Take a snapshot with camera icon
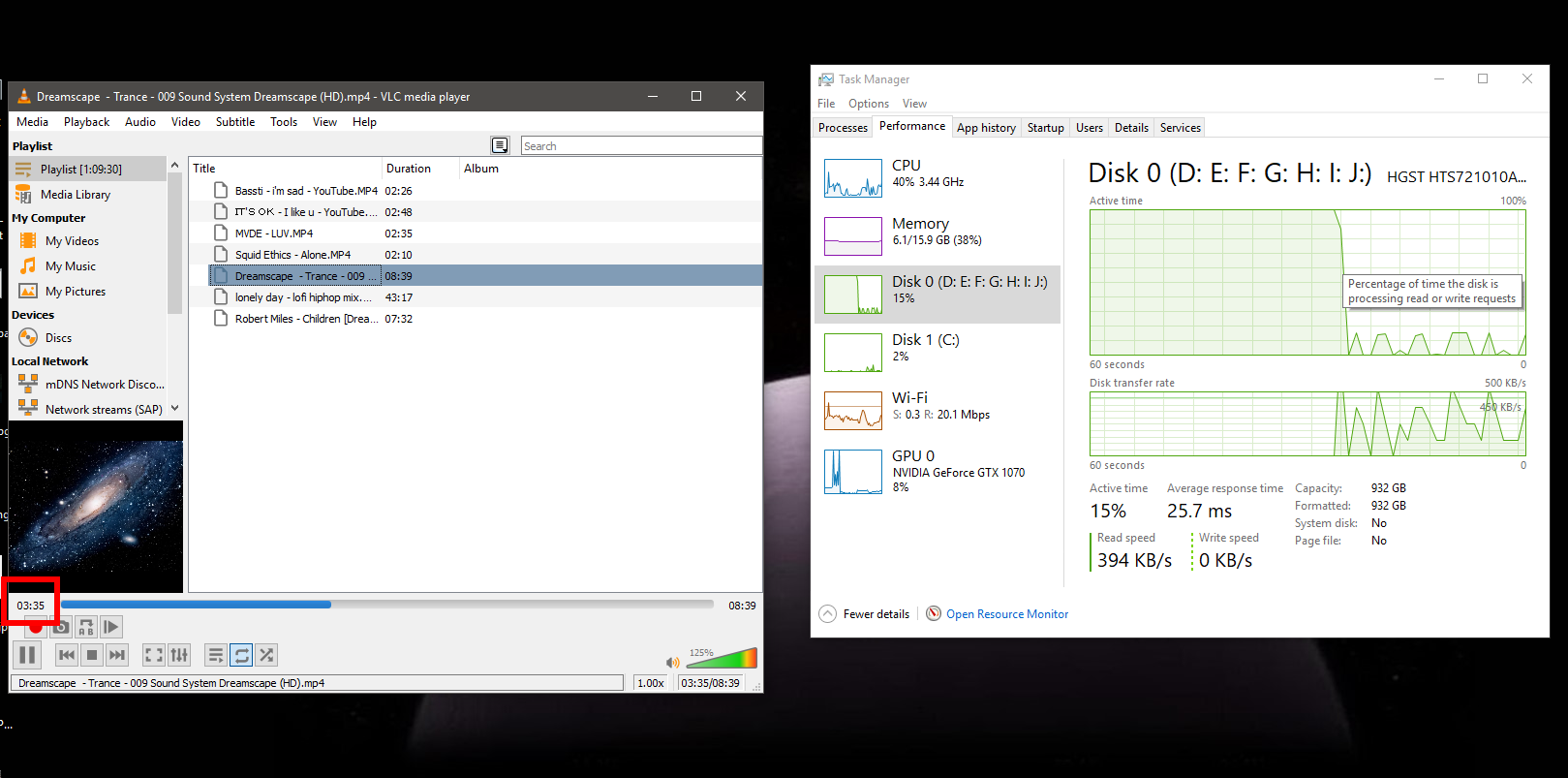 [x=61, y=627]
